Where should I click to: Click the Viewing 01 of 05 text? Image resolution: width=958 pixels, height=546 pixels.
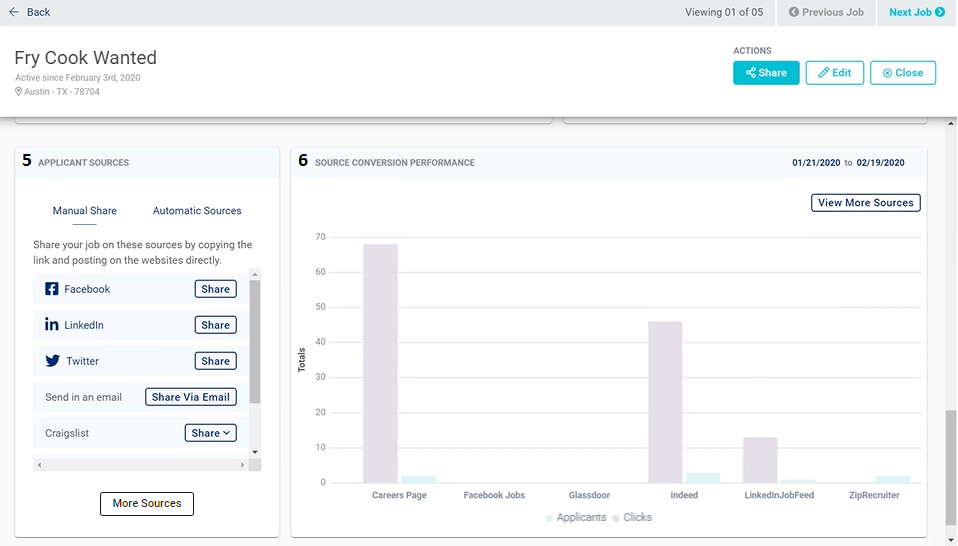724,12
